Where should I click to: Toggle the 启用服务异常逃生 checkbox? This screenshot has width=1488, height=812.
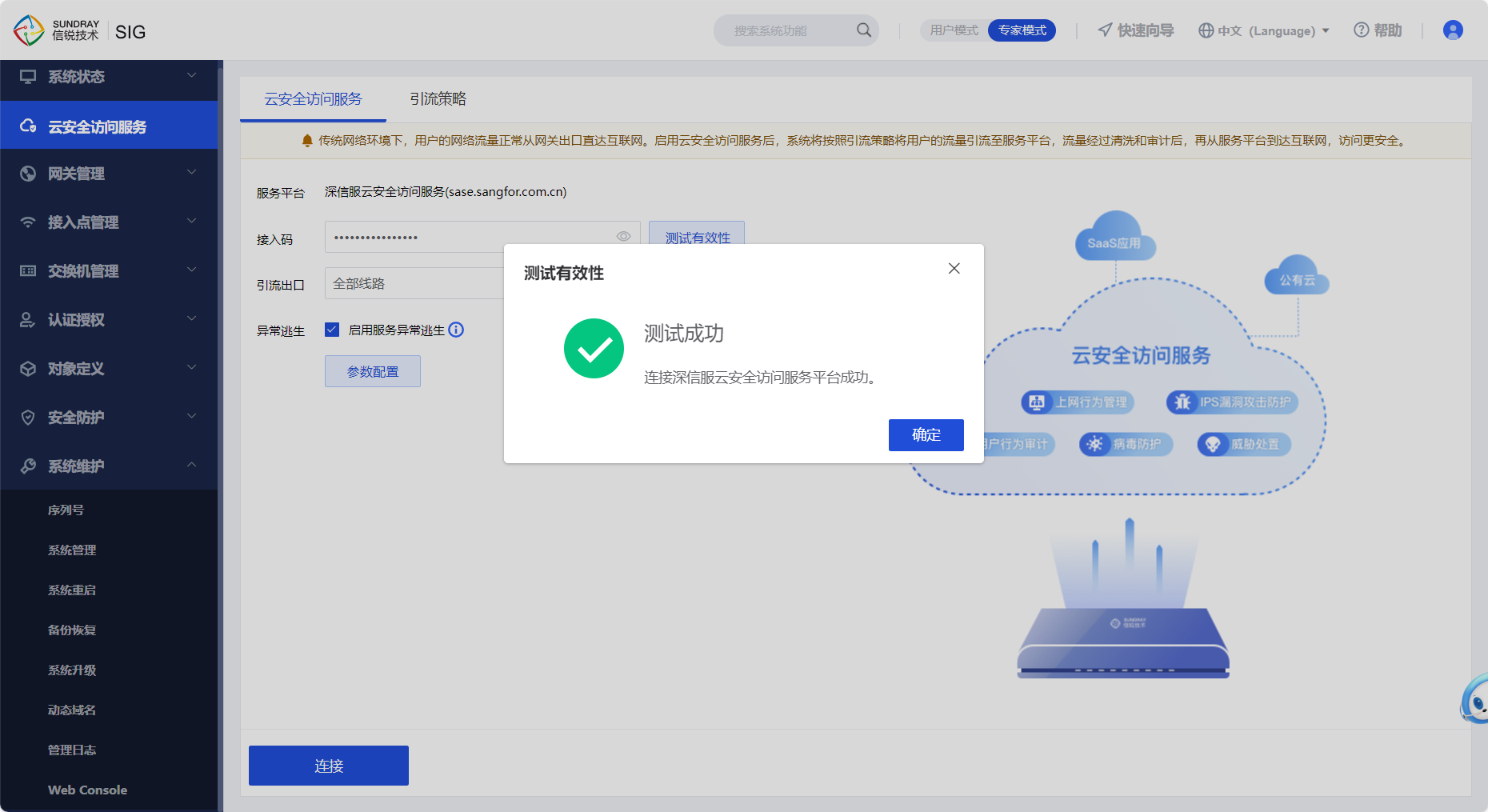332,330
